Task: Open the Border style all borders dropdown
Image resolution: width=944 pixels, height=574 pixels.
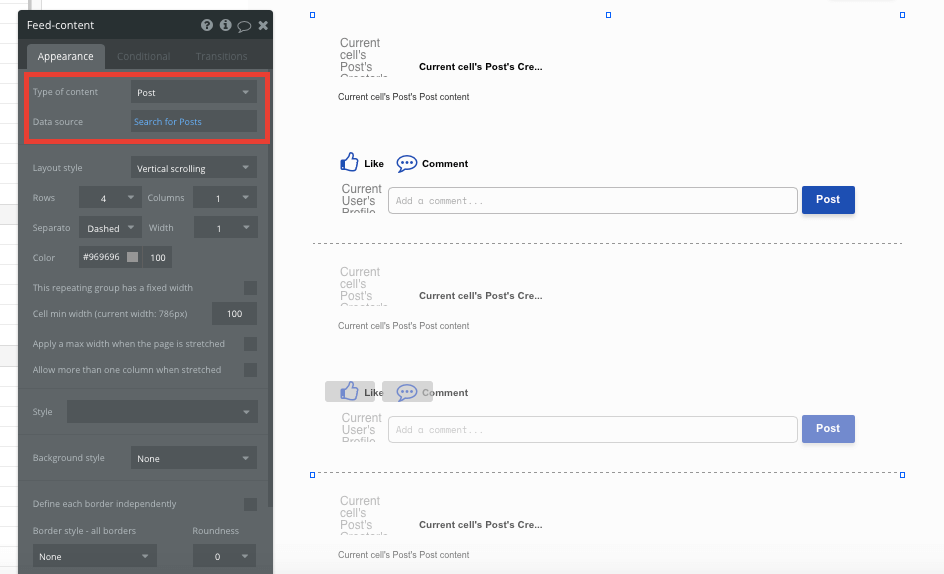Action: click(95, 556)
